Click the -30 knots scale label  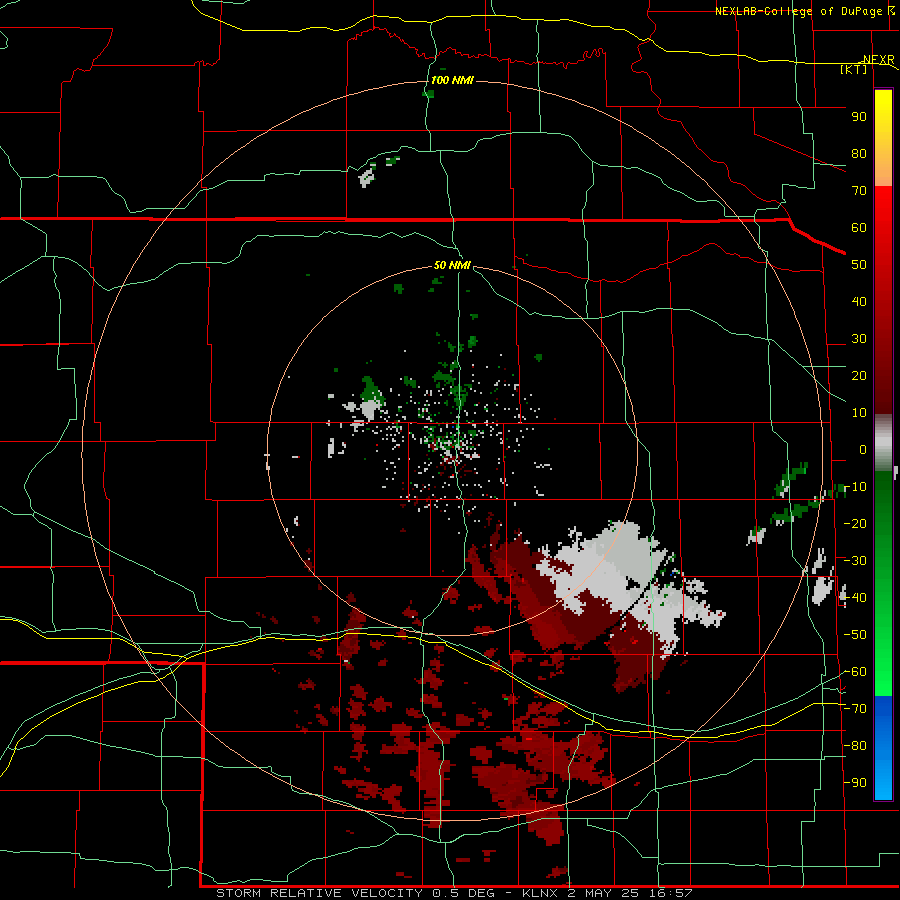855,561
